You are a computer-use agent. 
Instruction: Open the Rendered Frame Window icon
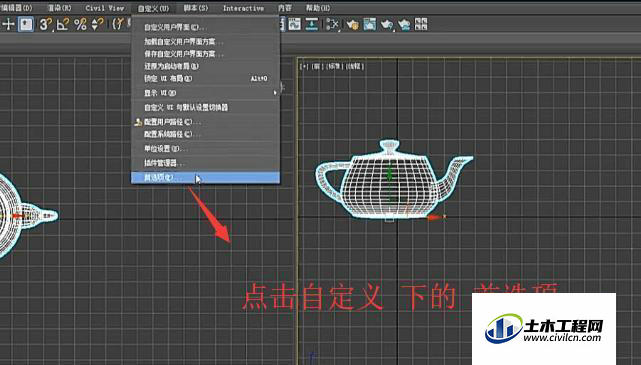pos(370,24)
